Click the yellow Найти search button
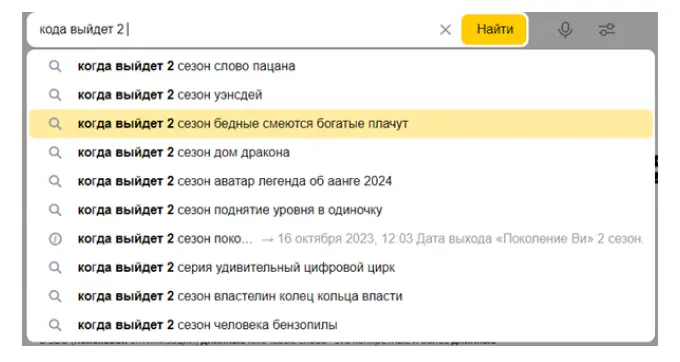The width and height of the screenshot is (680, 362). [494, 29]
